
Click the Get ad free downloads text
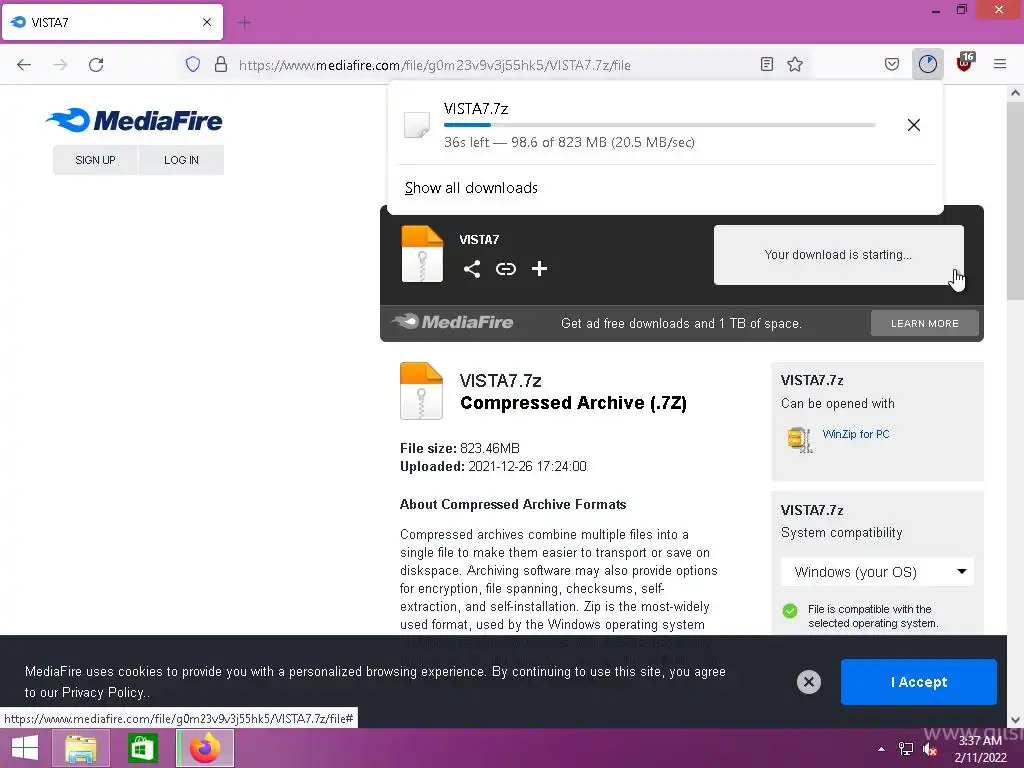[x=681, y=323]
